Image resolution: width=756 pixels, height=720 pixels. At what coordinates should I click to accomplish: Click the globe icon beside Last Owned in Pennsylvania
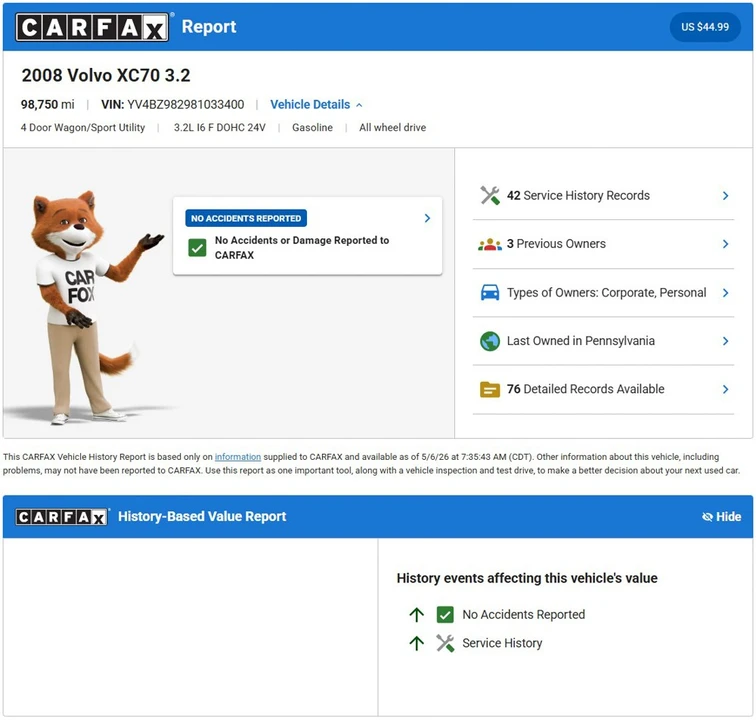point(490,341)
